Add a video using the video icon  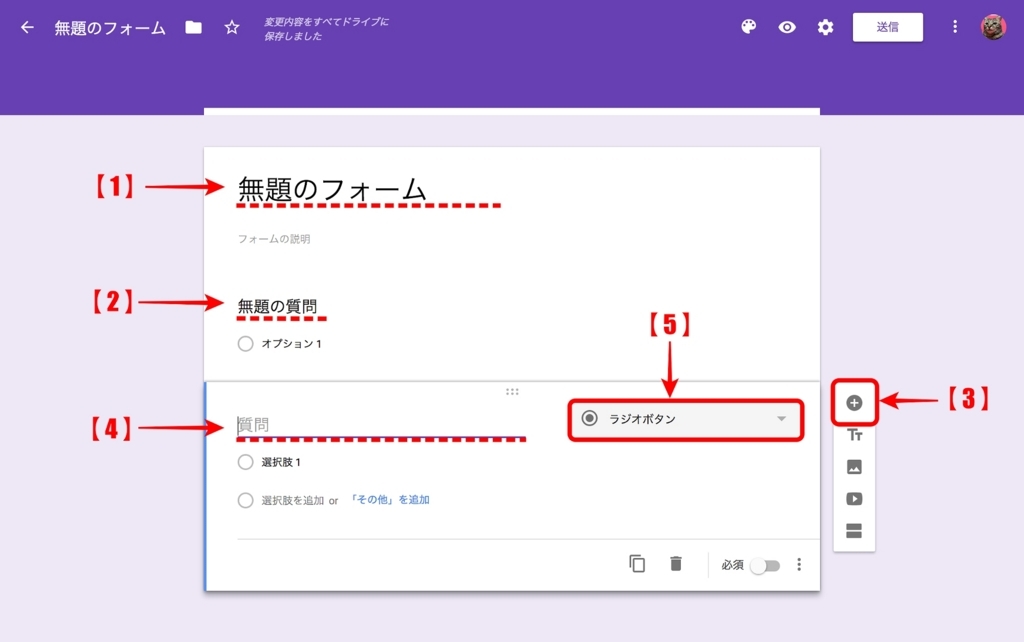(x=854, y=499)
